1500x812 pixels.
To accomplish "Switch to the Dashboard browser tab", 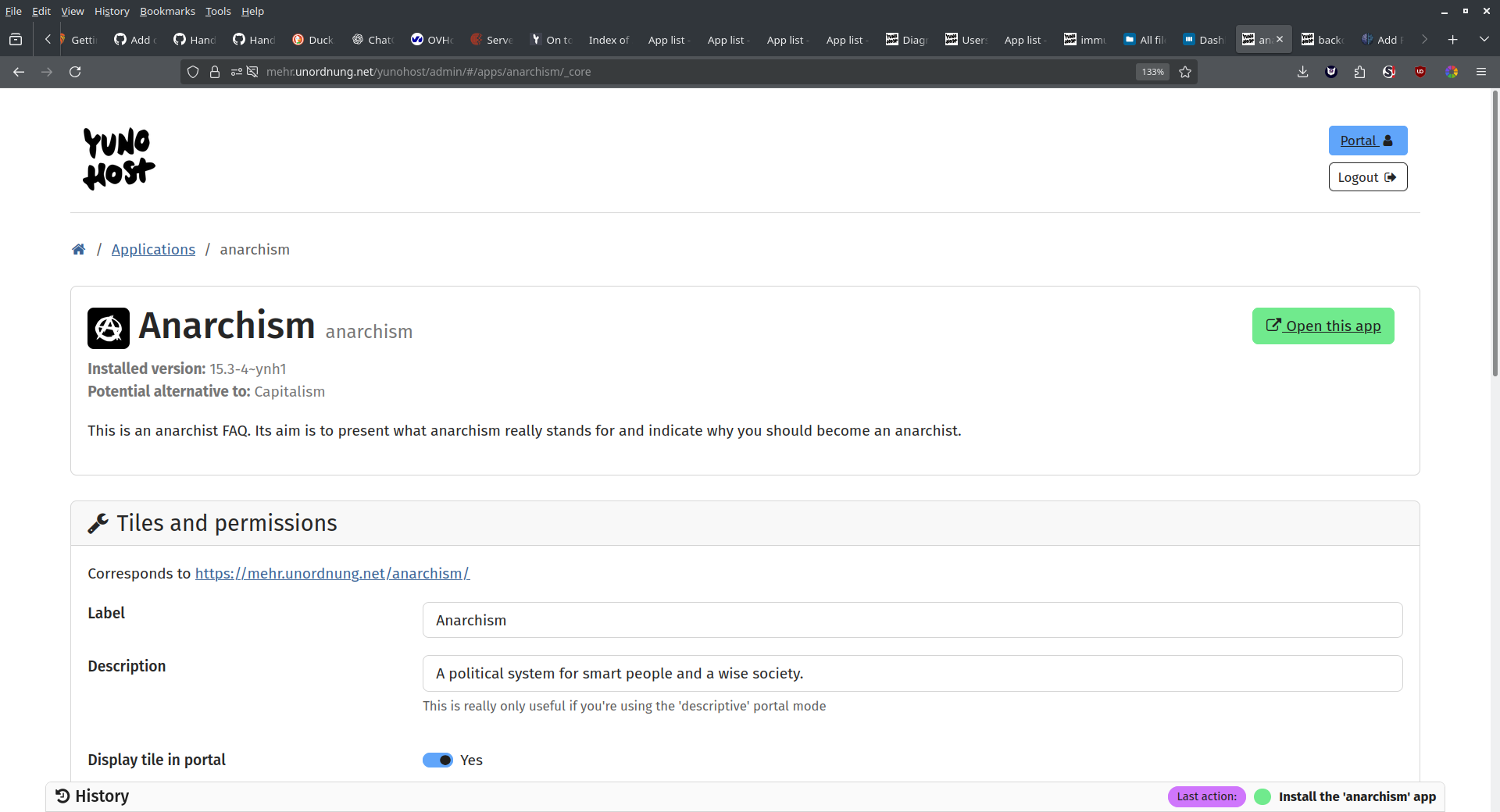I will pos(1203,40).
